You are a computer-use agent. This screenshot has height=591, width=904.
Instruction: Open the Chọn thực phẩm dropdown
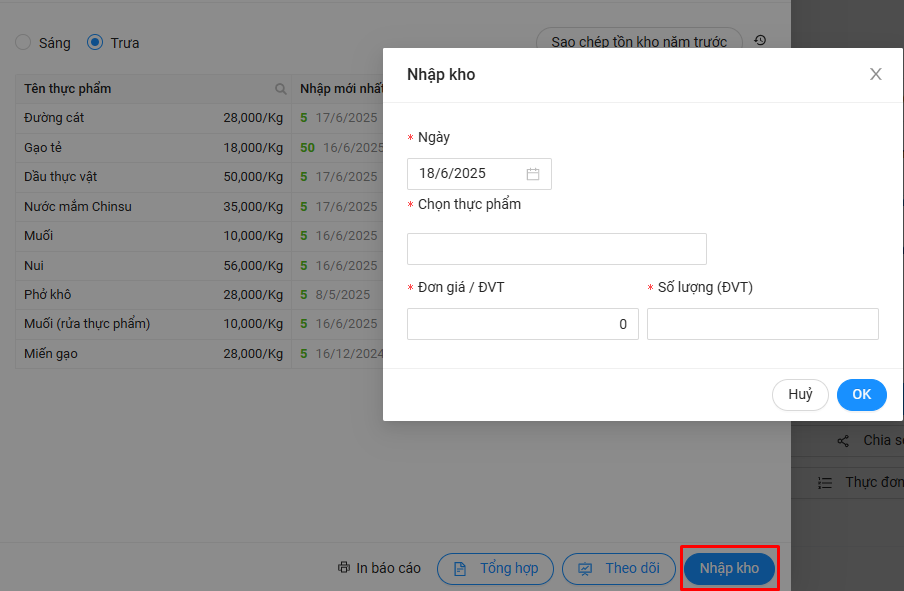point(556,249)
